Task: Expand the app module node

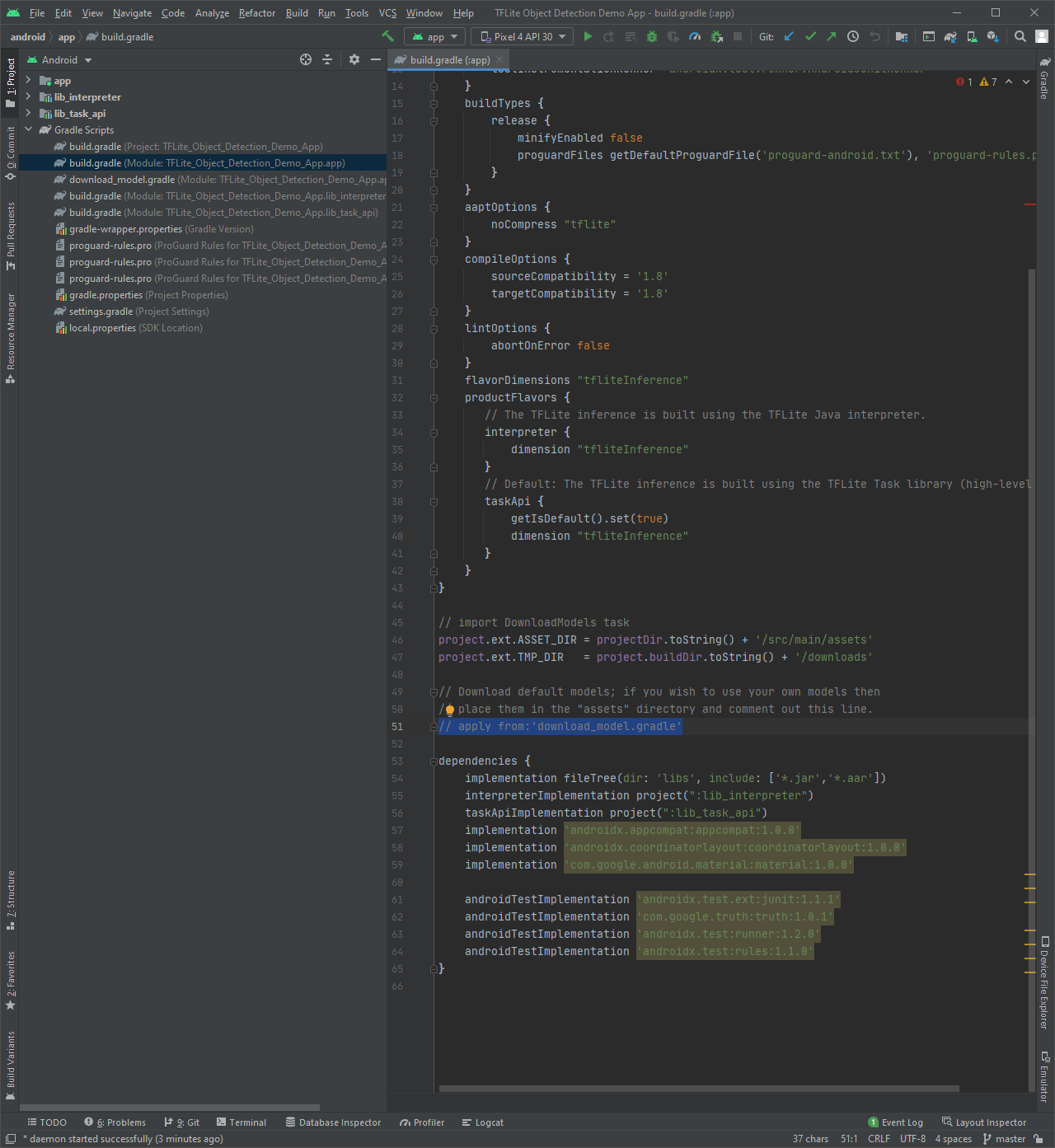Action: tap(28, 80)
